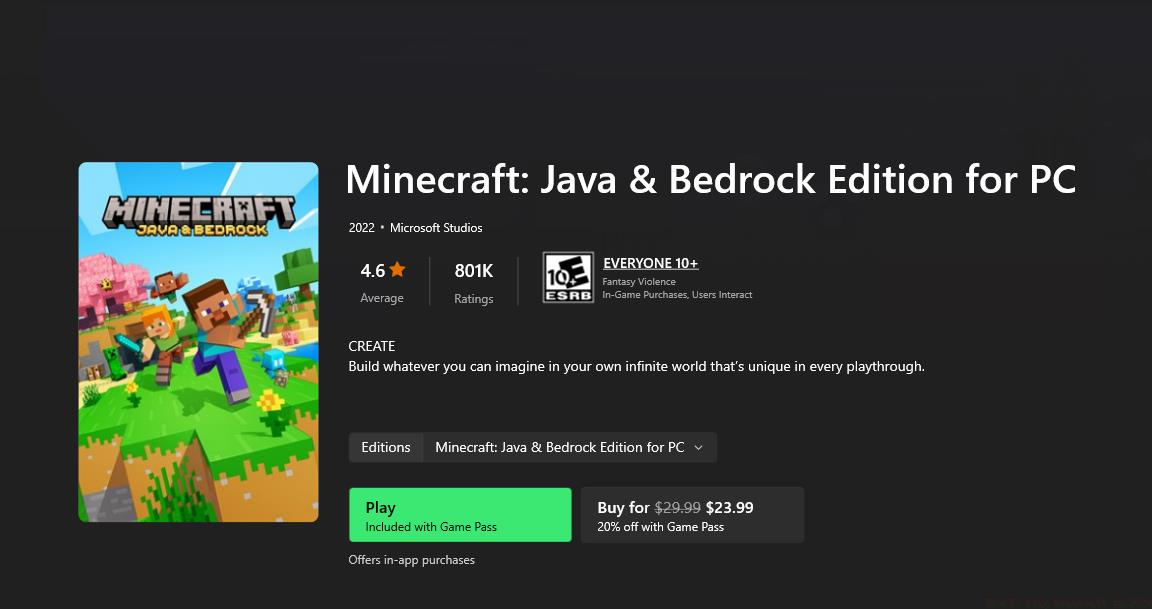Click the Minecraft logo on the cover art
Viewport: 1152px width, 609px height.
199,214
